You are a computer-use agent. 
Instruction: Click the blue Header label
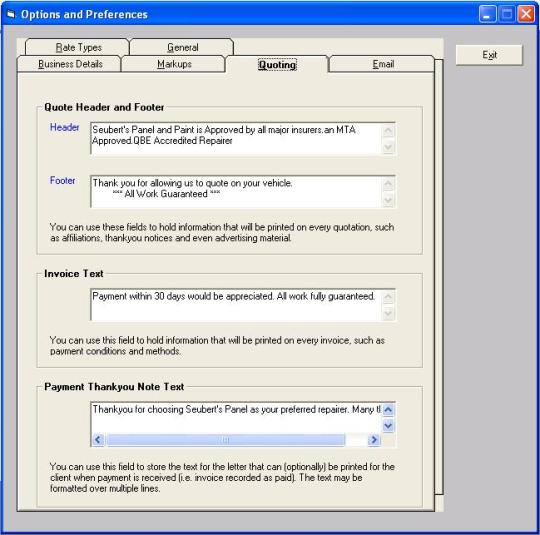click(64, 127)
